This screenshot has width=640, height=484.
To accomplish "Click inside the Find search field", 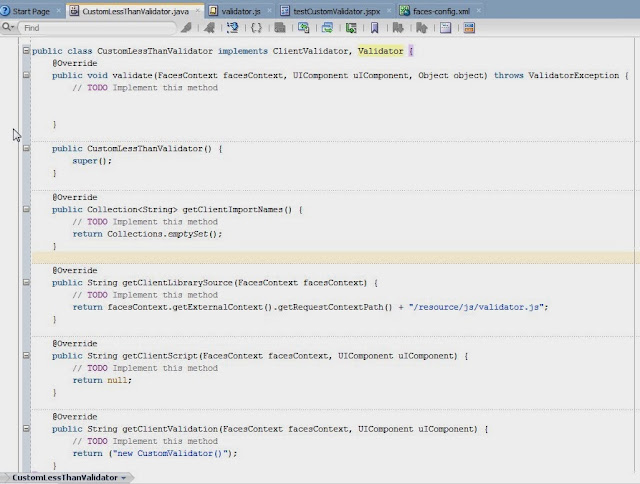I will pos(98,28).
